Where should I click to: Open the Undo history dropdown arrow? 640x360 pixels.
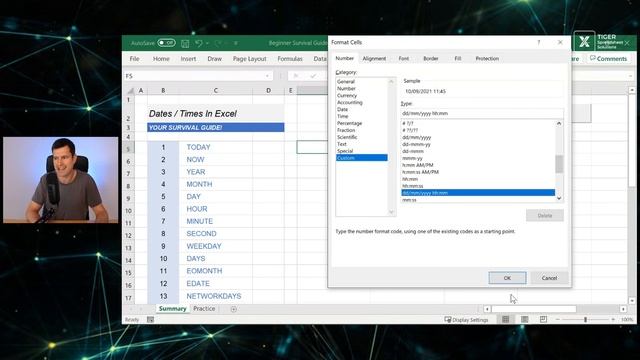click(207, 43)
